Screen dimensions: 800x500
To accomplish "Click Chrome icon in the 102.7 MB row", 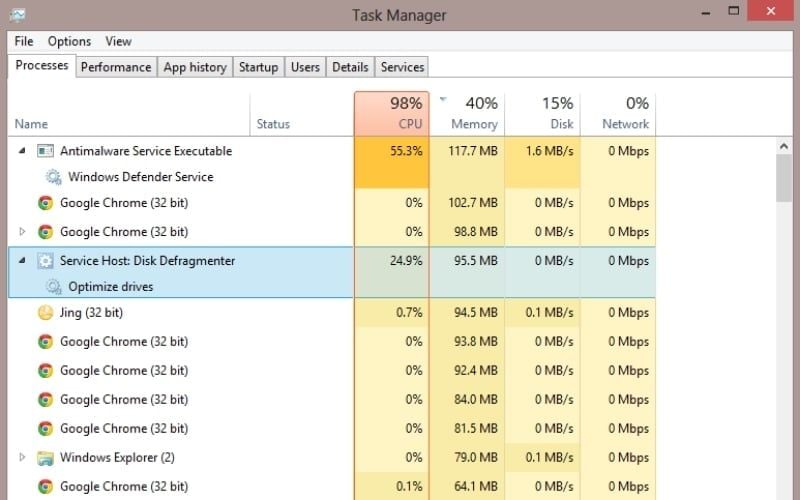I will [x=45, y=203].
